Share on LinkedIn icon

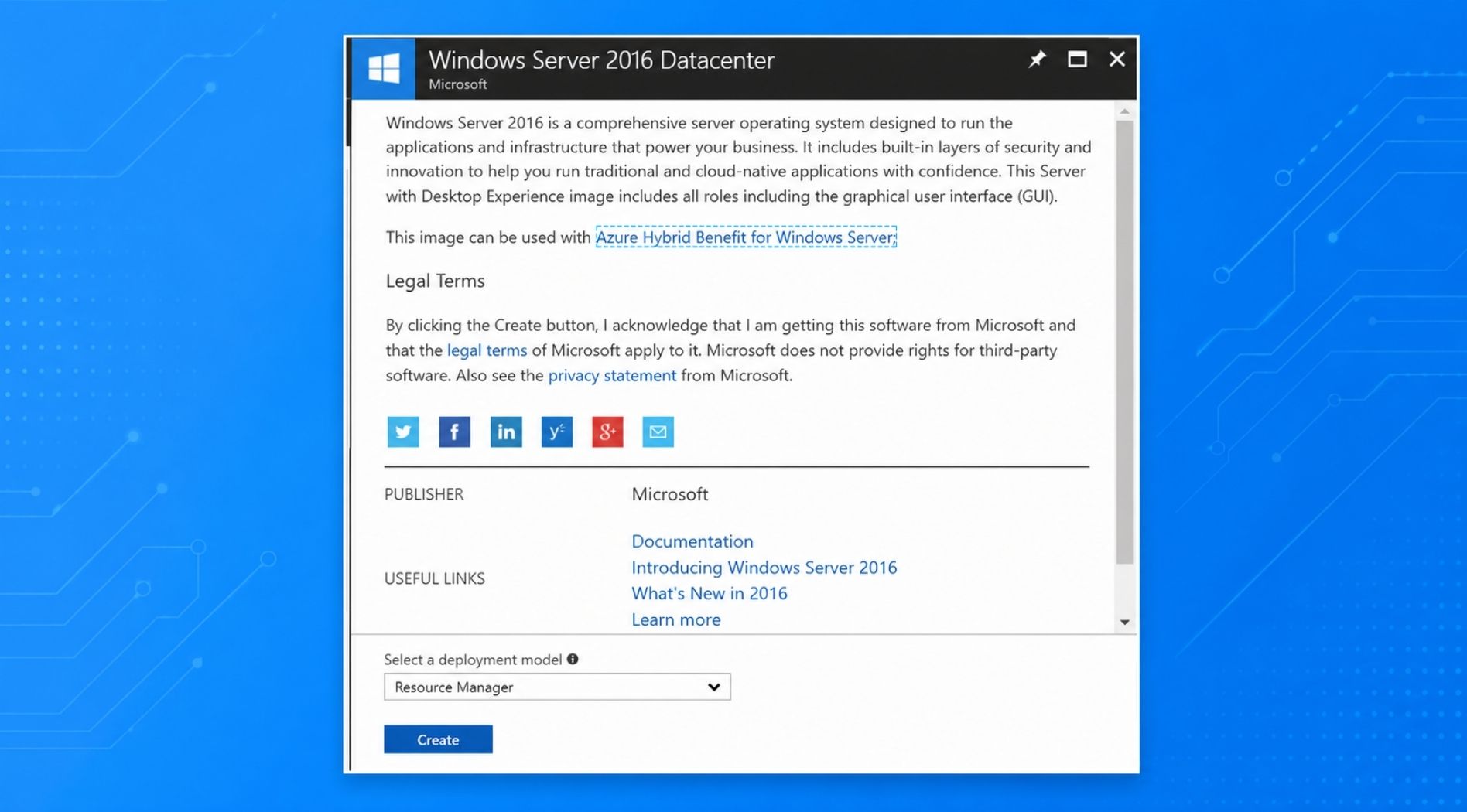(x=506, y=432)
